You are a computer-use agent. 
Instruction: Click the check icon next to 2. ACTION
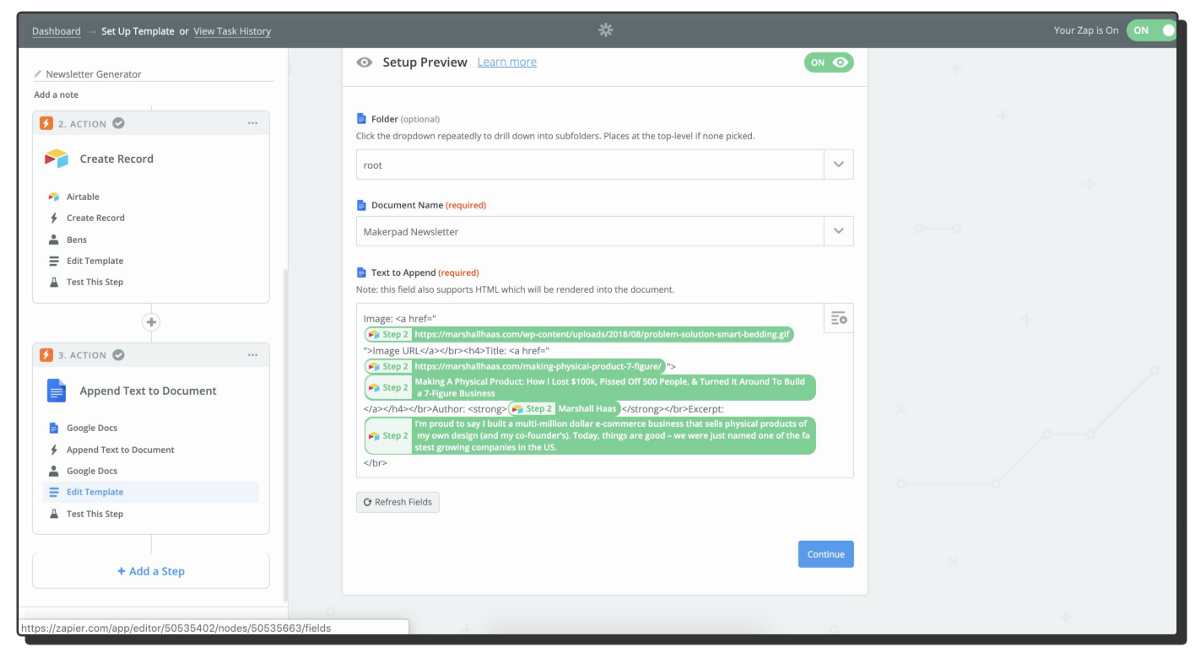pyautogui.click(x=118, y=124)
